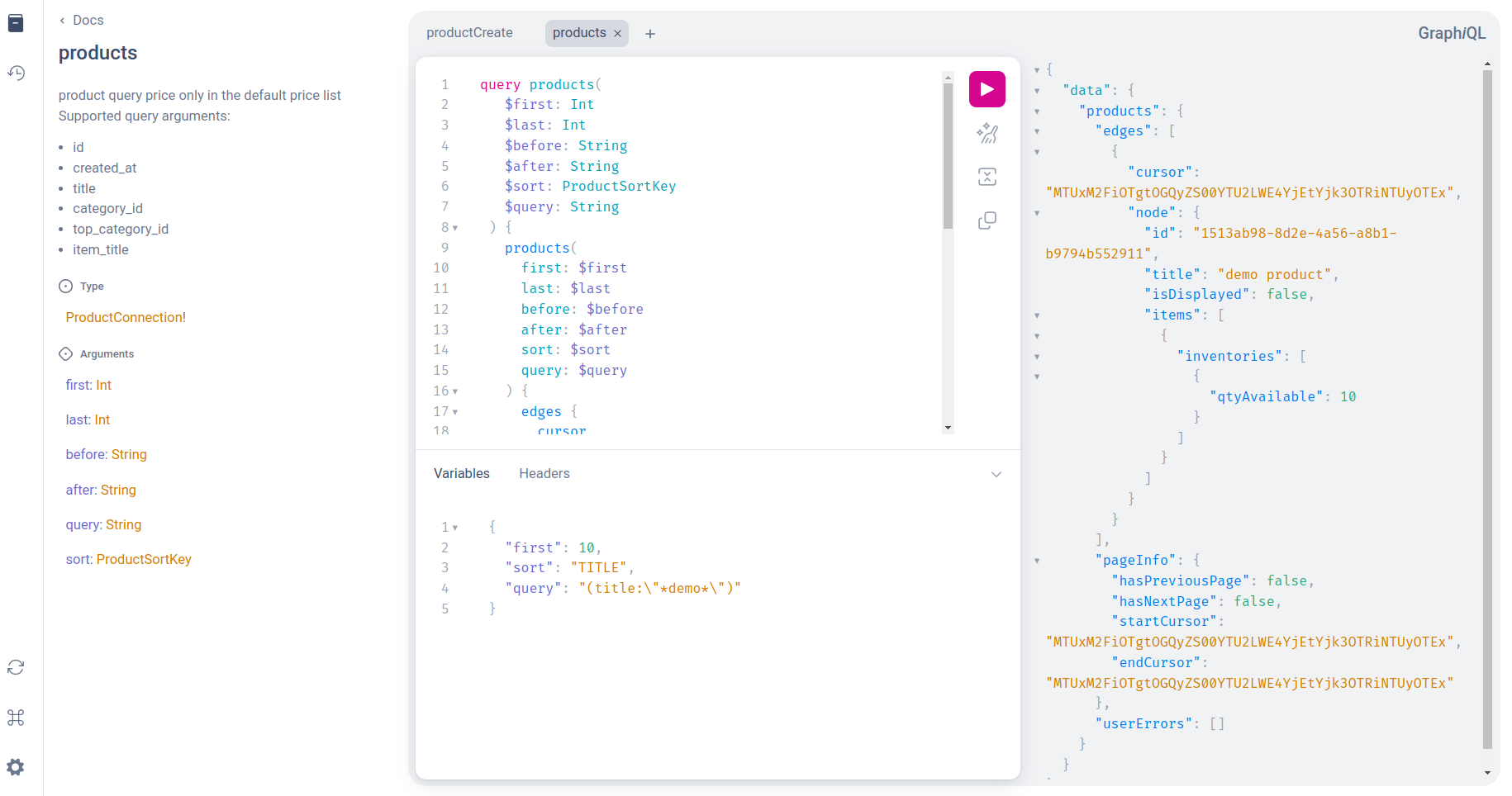Switch to the productCreate tab

(469, 33)
